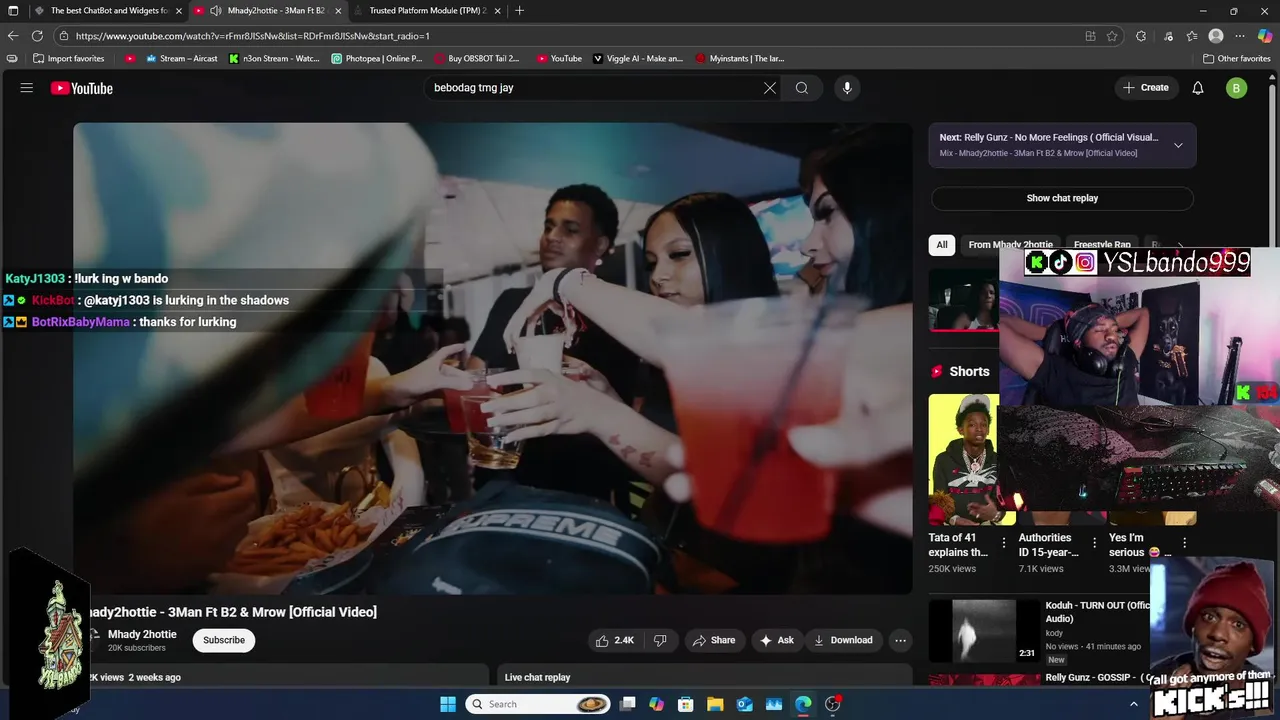Click the browser address bar URL

coord(253,36)
